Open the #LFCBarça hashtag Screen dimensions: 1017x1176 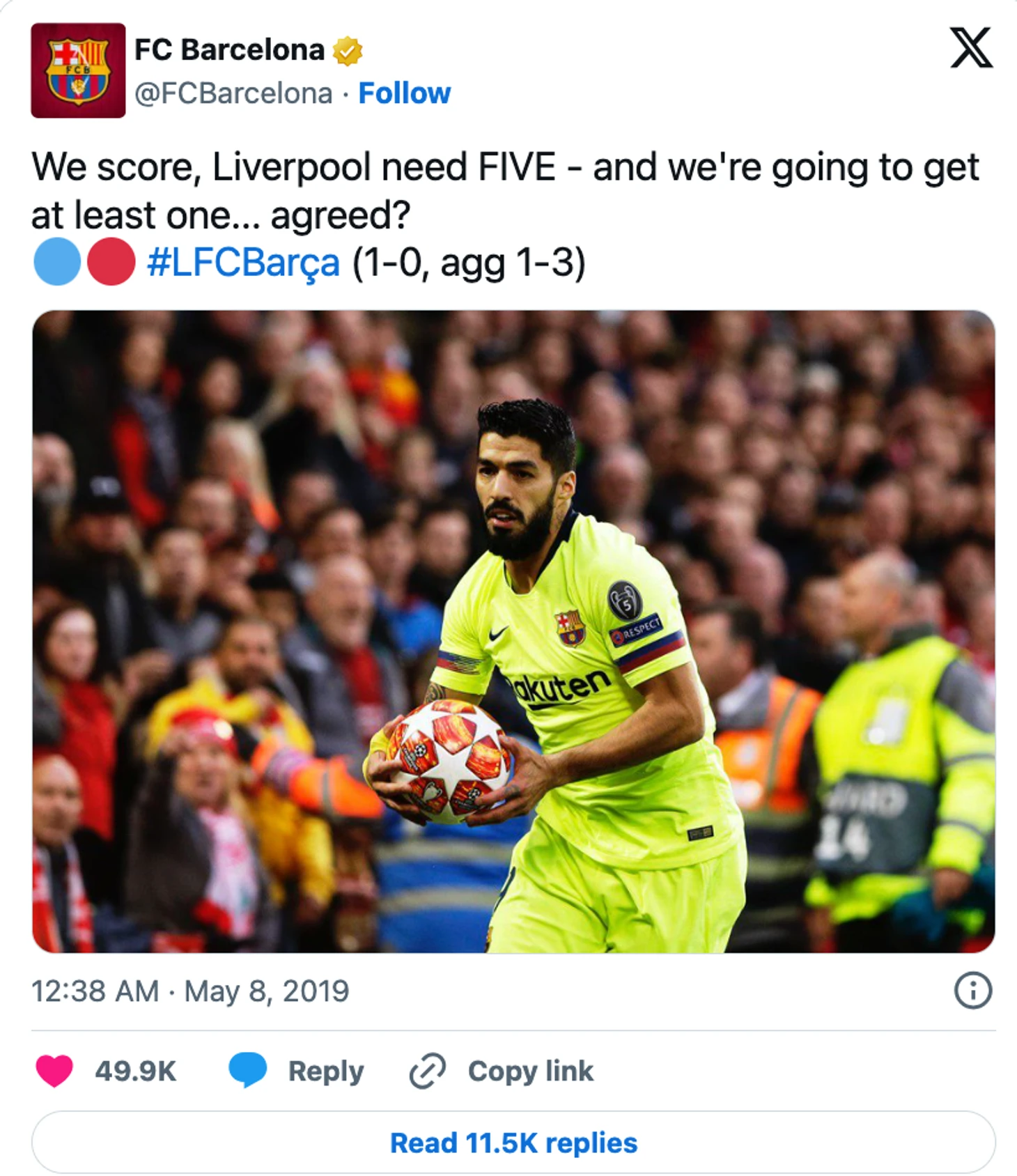click(x=244, y=263)
